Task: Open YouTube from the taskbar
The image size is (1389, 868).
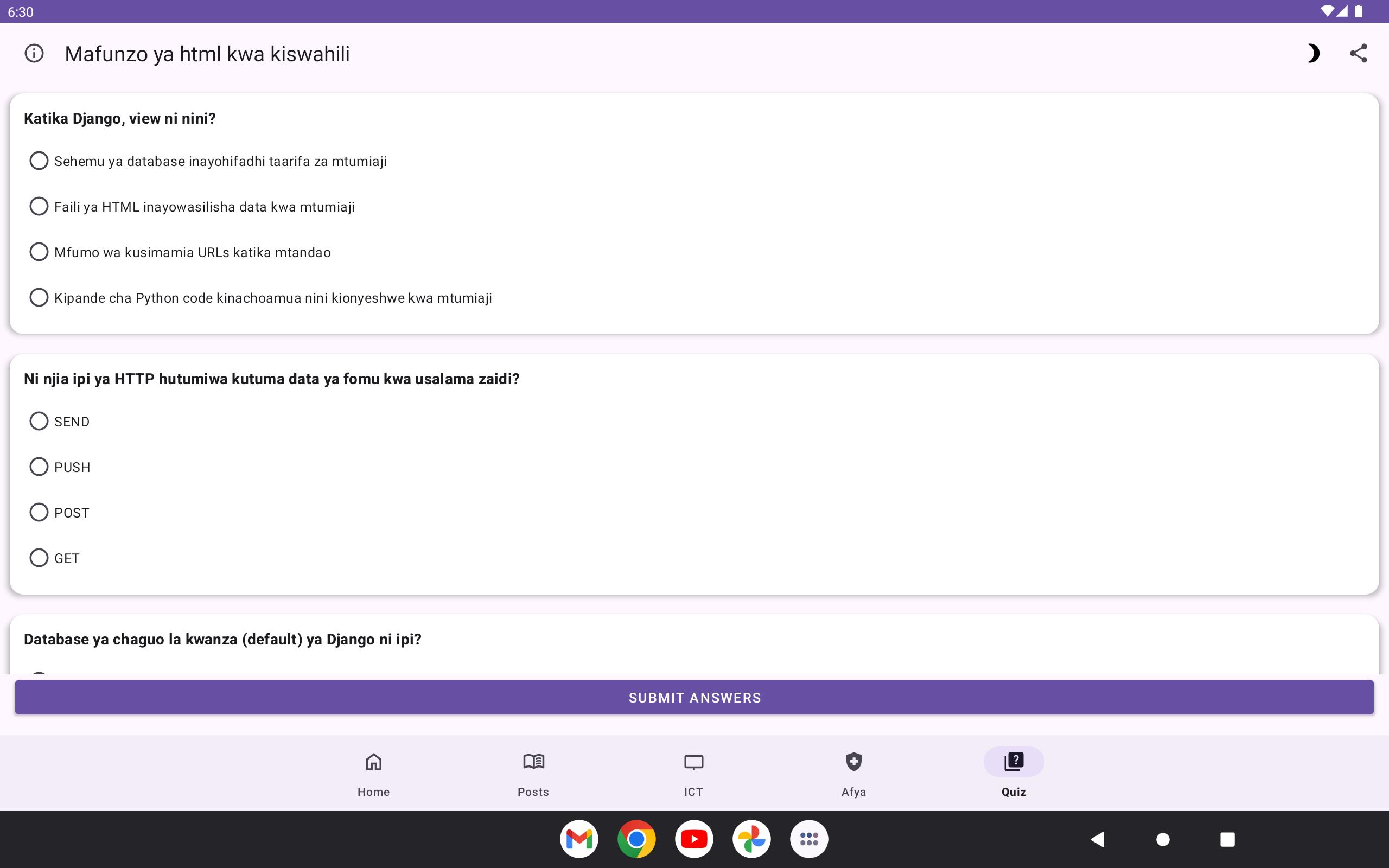Action: coord(694,839)
